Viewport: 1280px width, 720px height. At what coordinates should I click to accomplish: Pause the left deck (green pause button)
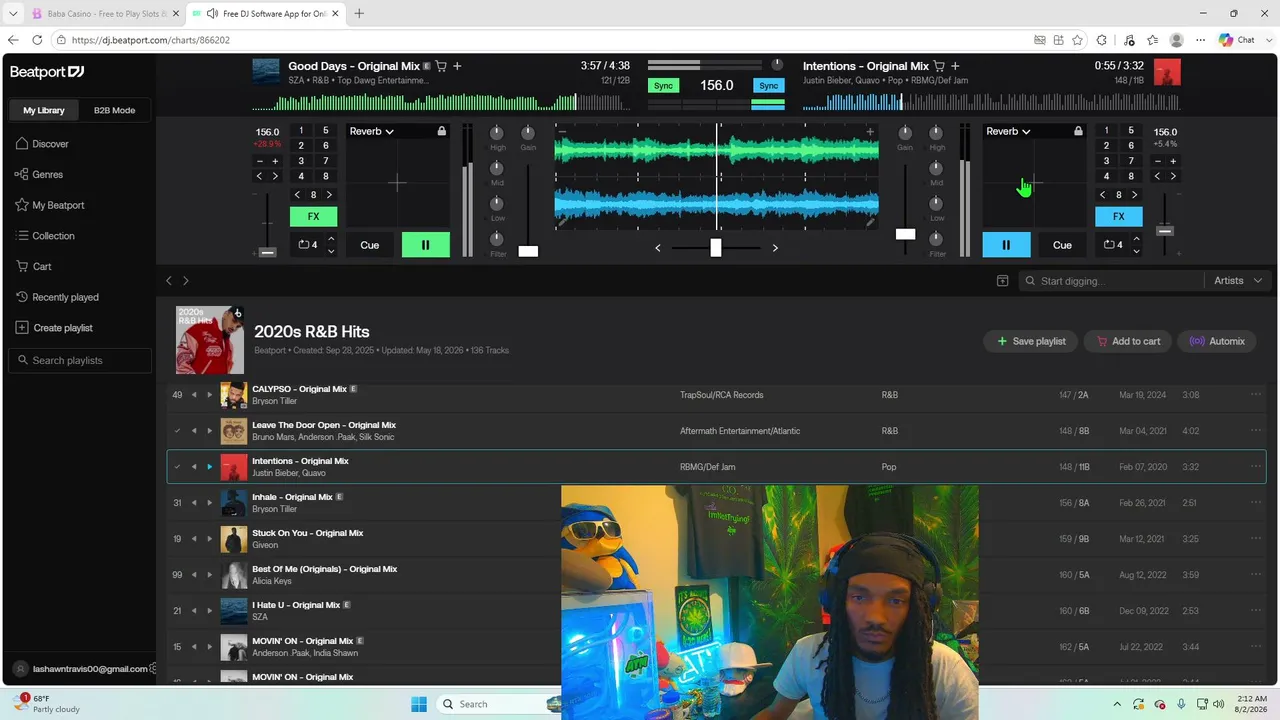click(425, 245)
